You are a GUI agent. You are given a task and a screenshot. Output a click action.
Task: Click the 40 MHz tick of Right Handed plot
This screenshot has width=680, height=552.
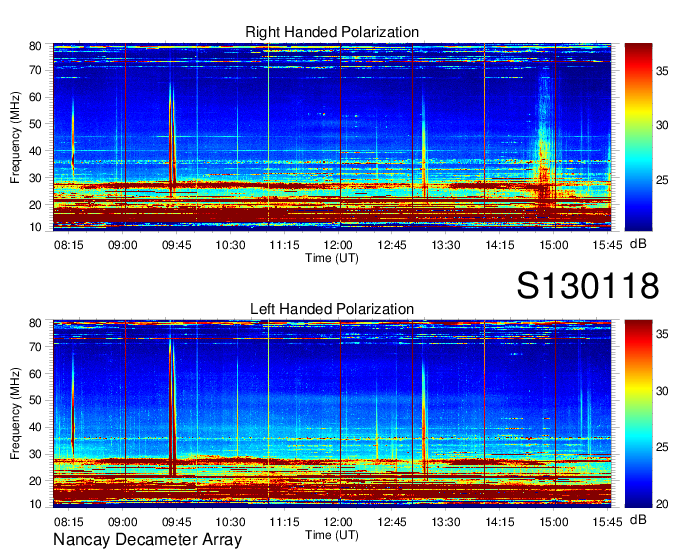pos(35,151)
